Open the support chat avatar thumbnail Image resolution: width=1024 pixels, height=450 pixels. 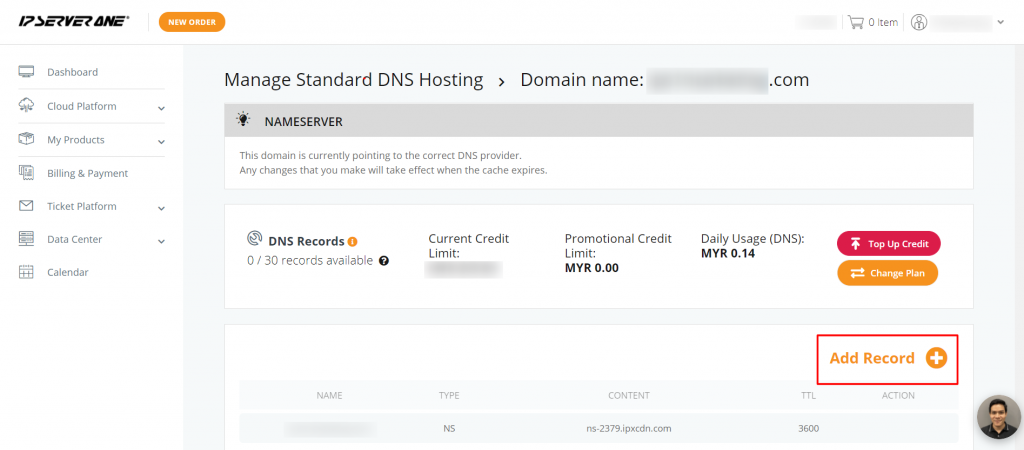pos(999,417)
